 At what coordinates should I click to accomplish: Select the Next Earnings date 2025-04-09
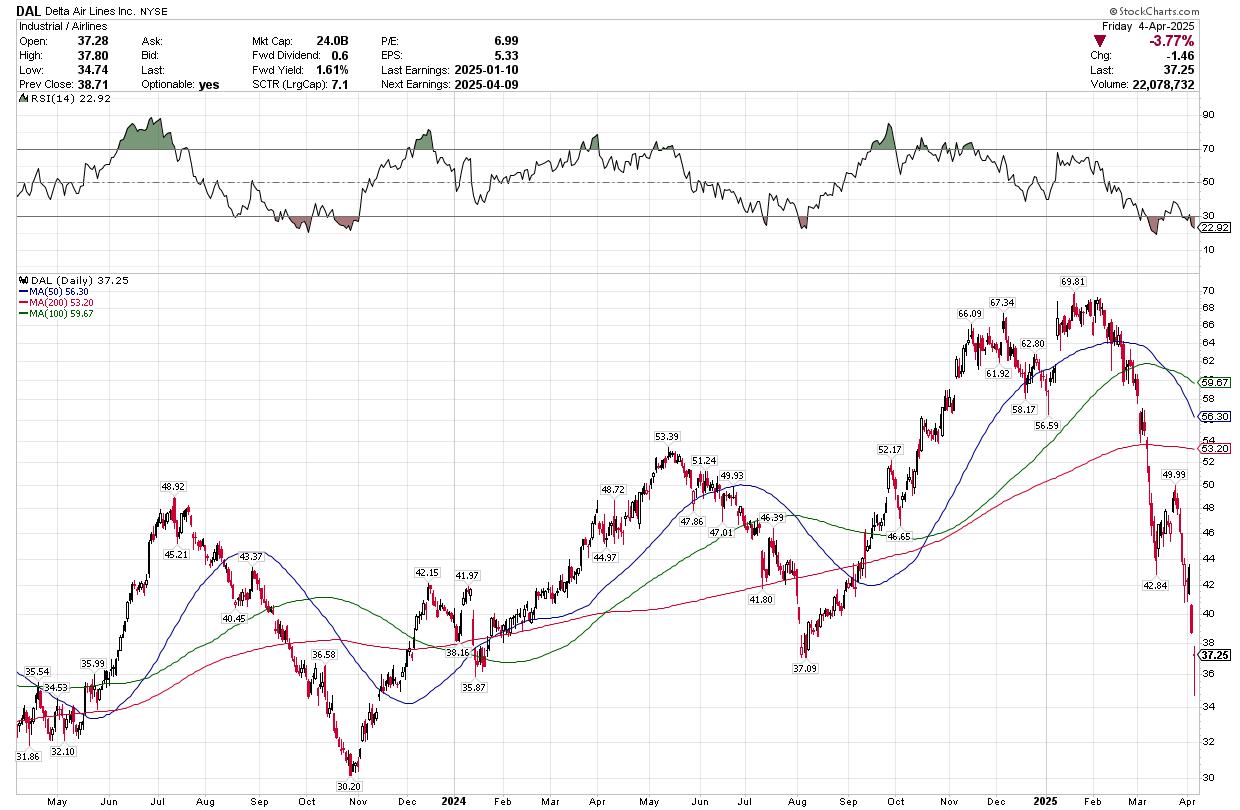(486, 85)
